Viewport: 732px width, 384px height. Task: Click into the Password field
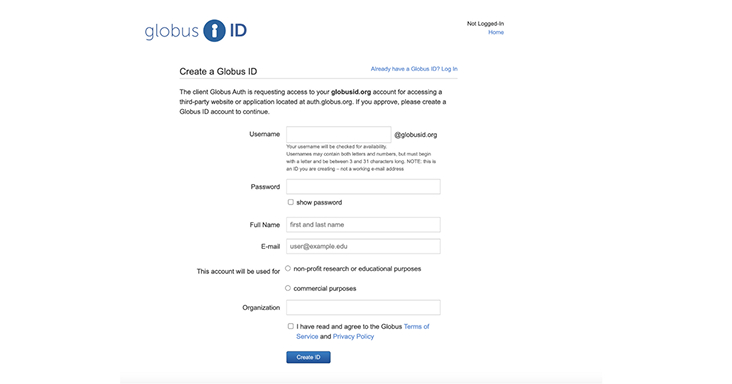click(x=363, y=187)
